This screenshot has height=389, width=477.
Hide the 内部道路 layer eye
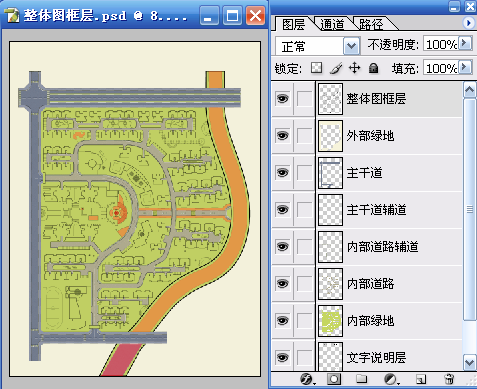(282, 284)
